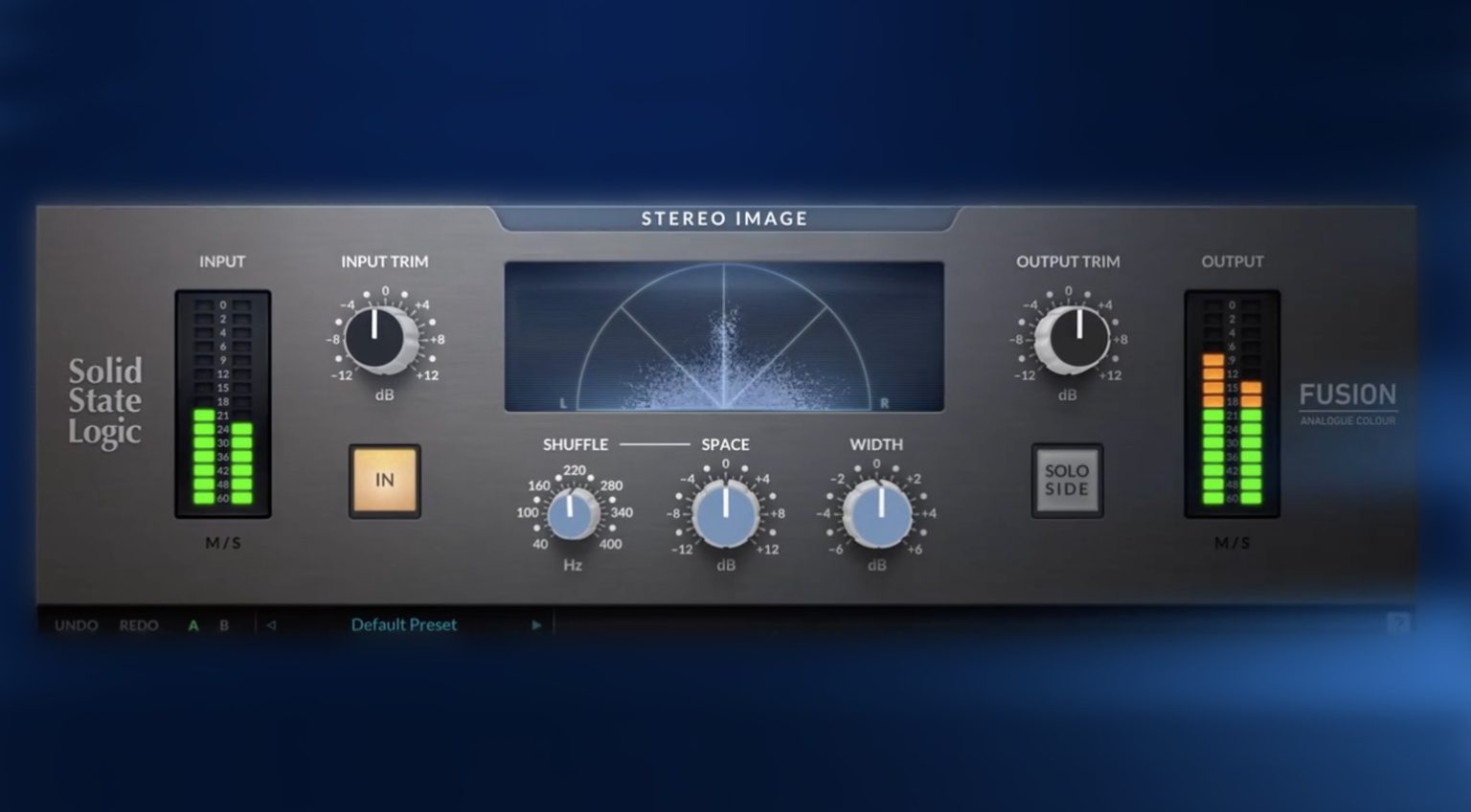Viewport: 1471px width, 812px height.
Task: Open the Default Preset menu
Action: [403, 624]
